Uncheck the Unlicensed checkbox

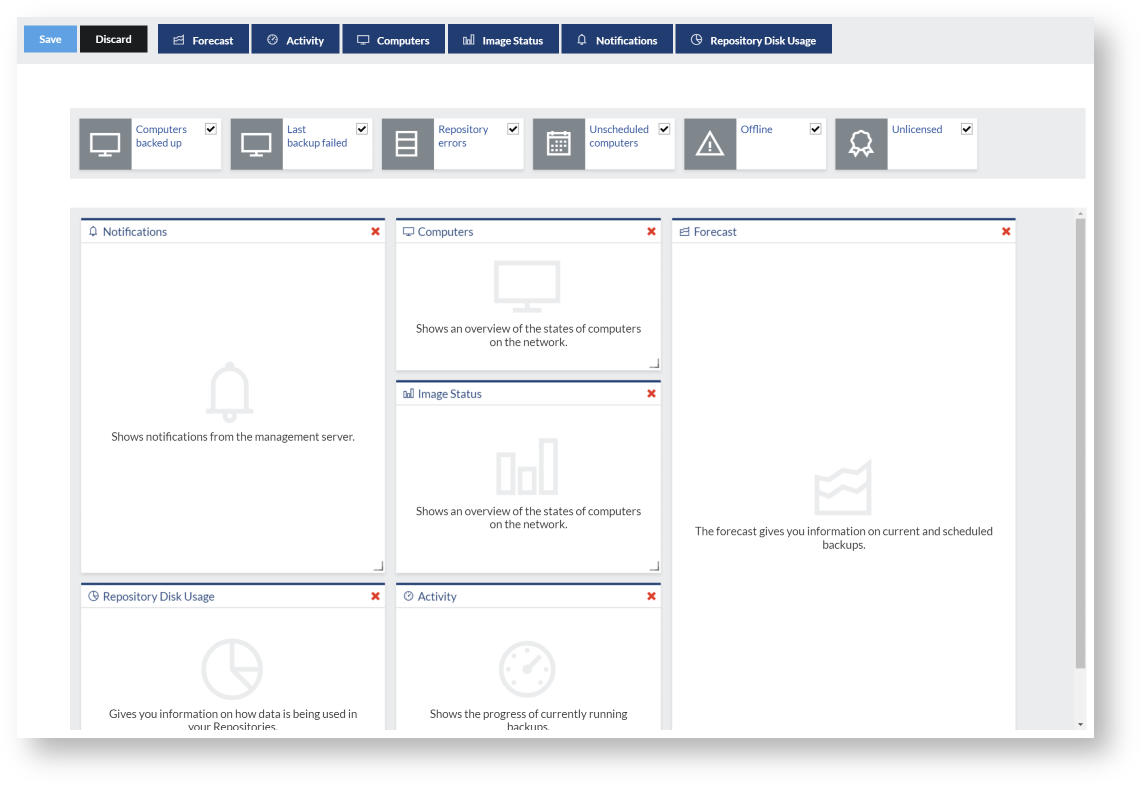(967, 129)
